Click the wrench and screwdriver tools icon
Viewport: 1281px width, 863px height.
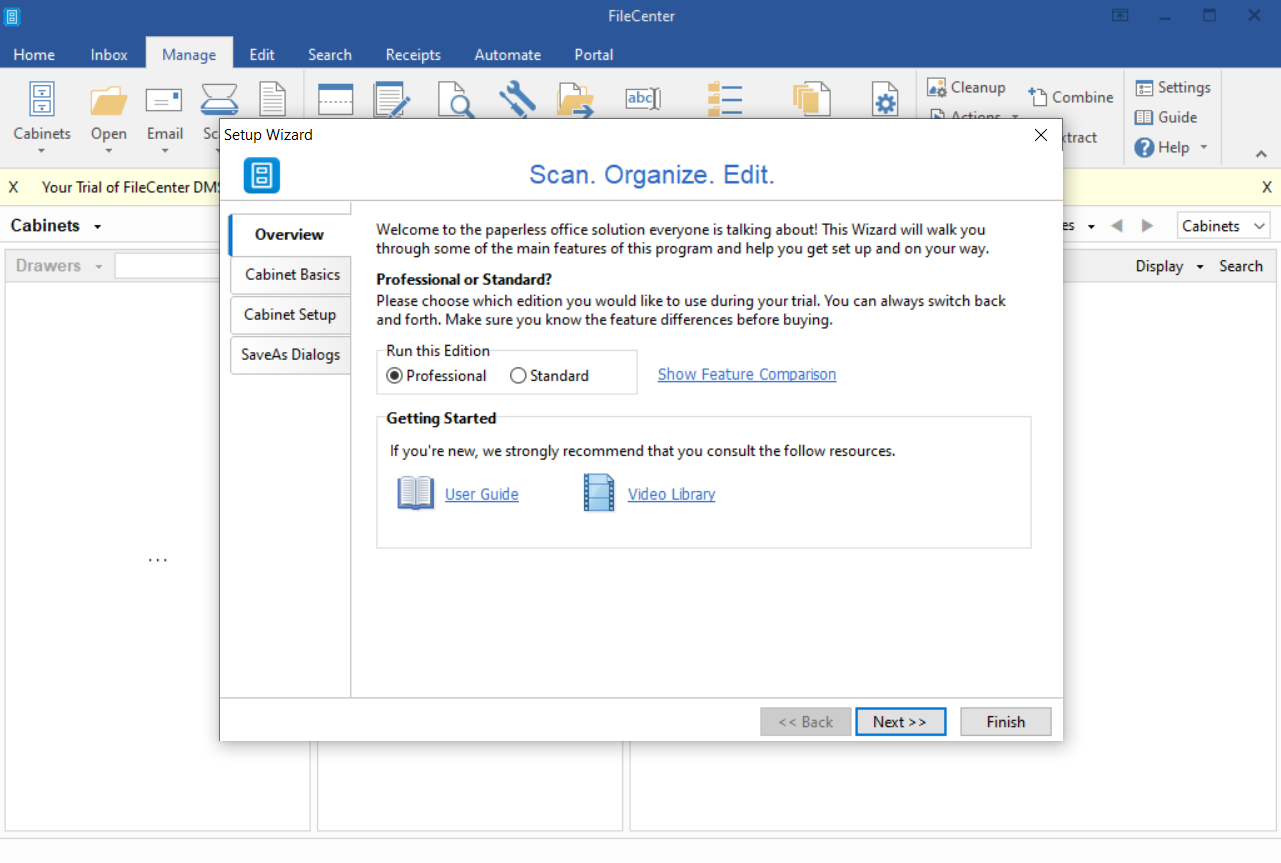point(517,100)
